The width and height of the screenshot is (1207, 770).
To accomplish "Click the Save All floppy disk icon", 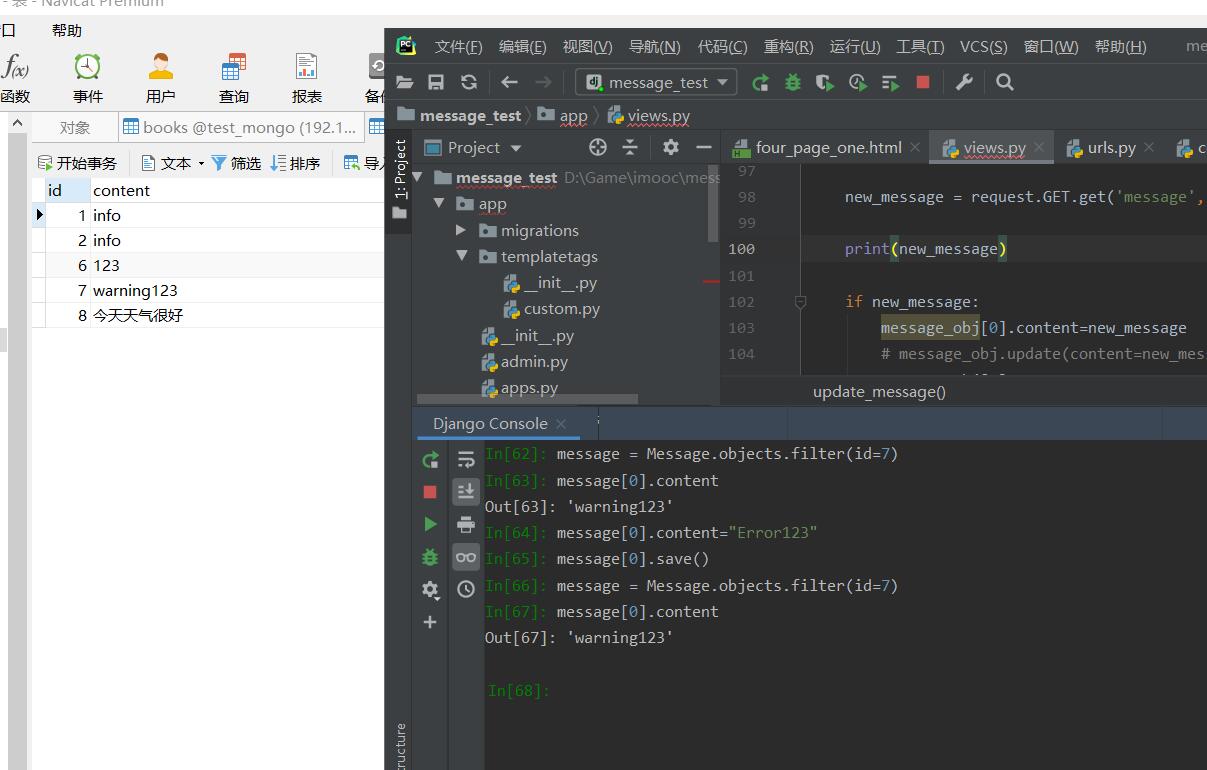I will pyautogui.click(x=436, y=83).
